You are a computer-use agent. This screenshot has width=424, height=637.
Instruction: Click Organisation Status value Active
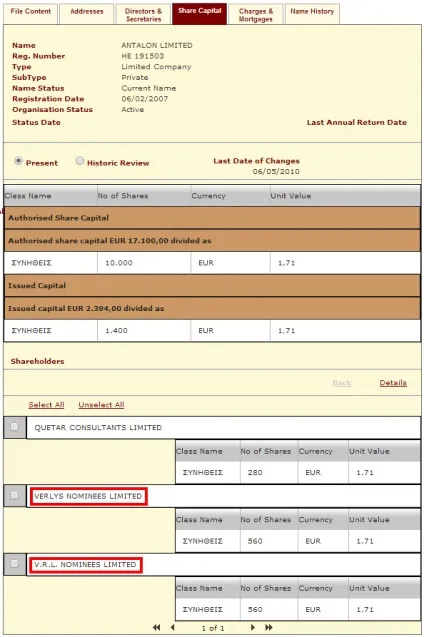pos(132,109)
